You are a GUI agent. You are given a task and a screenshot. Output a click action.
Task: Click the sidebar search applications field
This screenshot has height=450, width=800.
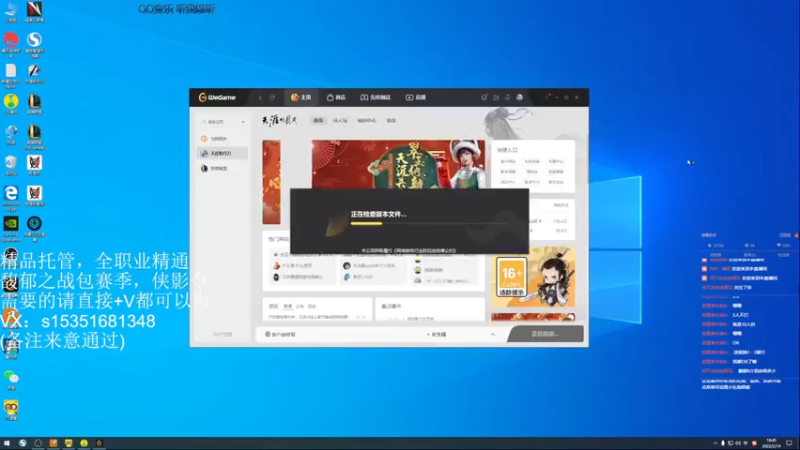point(219,122)
